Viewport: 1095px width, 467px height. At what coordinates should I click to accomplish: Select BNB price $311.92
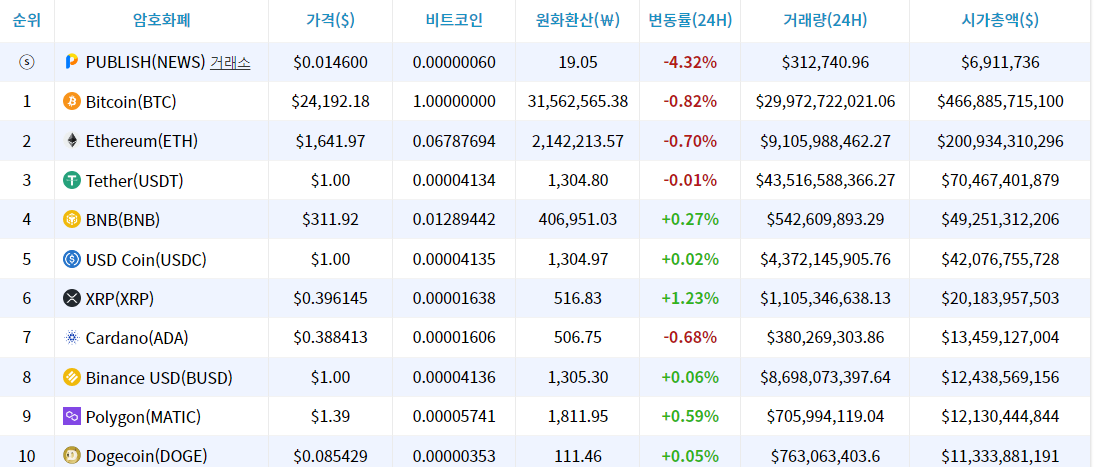(x=330, y=220)
